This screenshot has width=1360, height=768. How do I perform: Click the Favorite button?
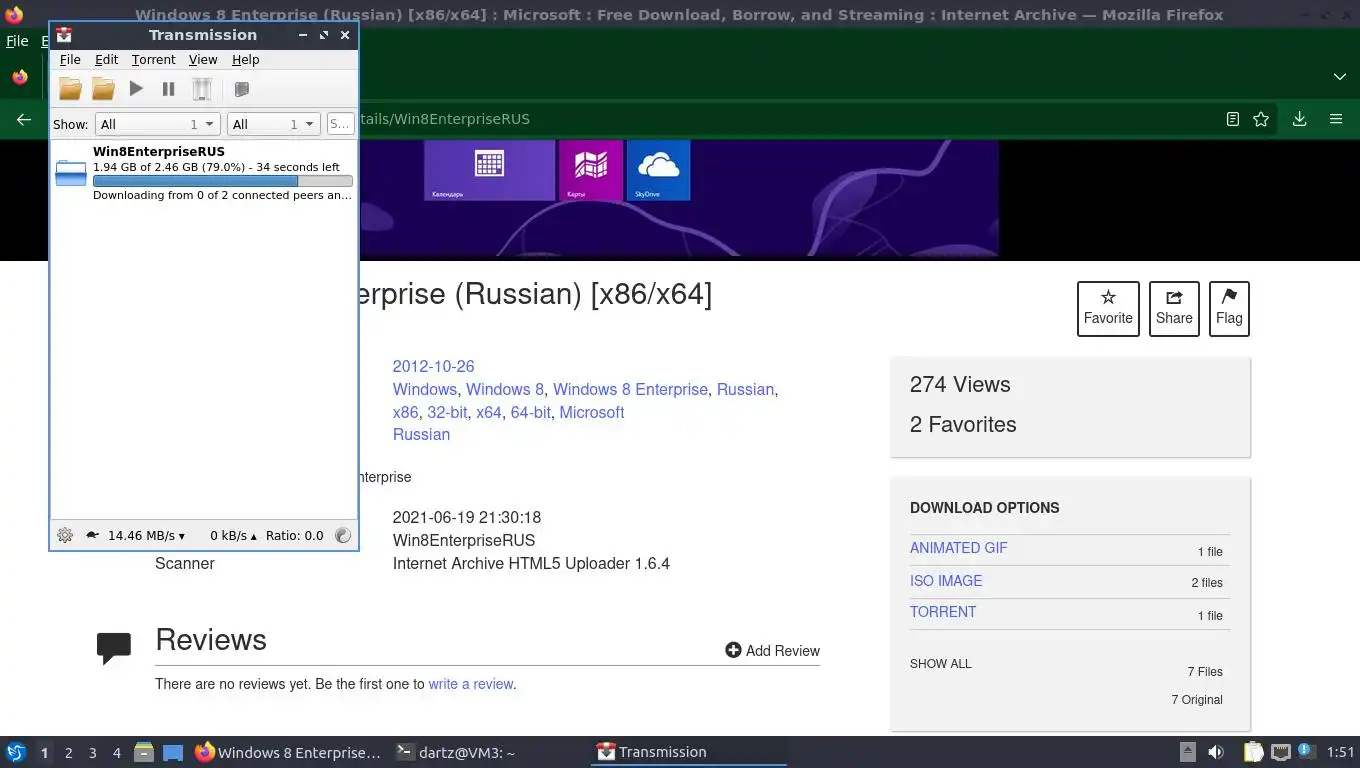click(x=1108, y=308)
